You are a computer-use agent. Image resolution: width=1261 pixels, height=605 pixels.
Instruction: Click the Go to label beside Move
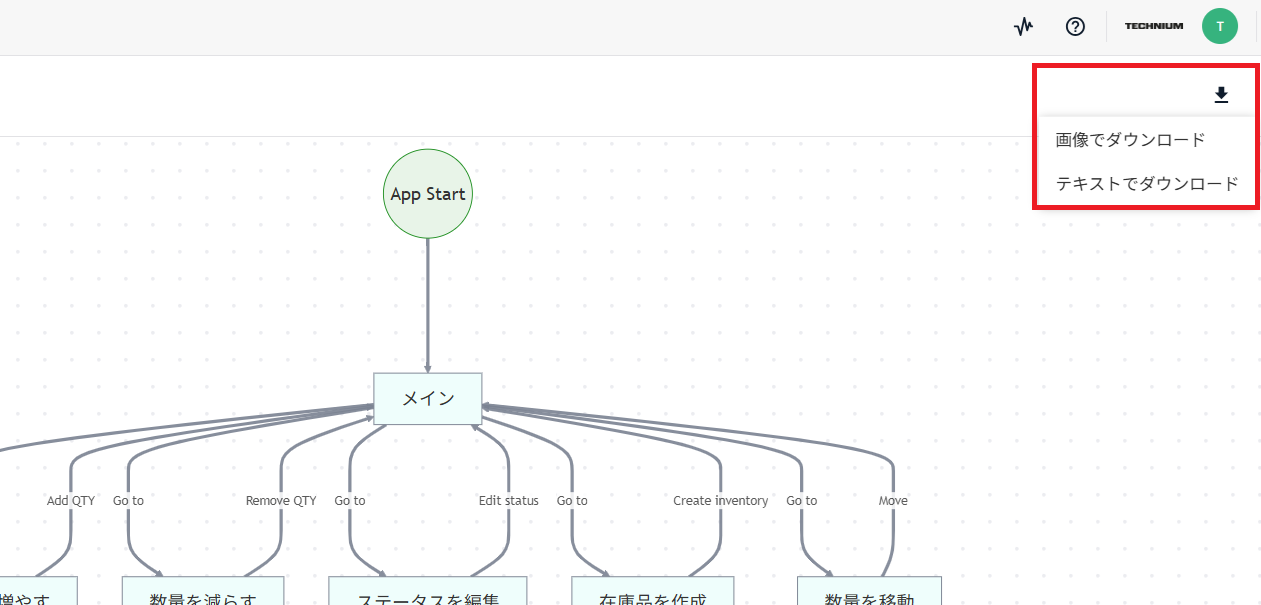[802, 501]
